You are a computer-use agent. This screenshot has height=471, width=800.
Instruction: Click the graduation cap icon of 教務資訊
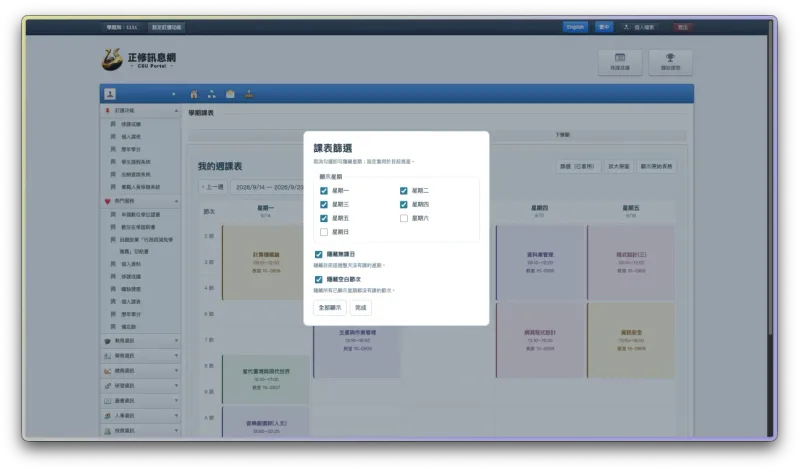point(107,341)
